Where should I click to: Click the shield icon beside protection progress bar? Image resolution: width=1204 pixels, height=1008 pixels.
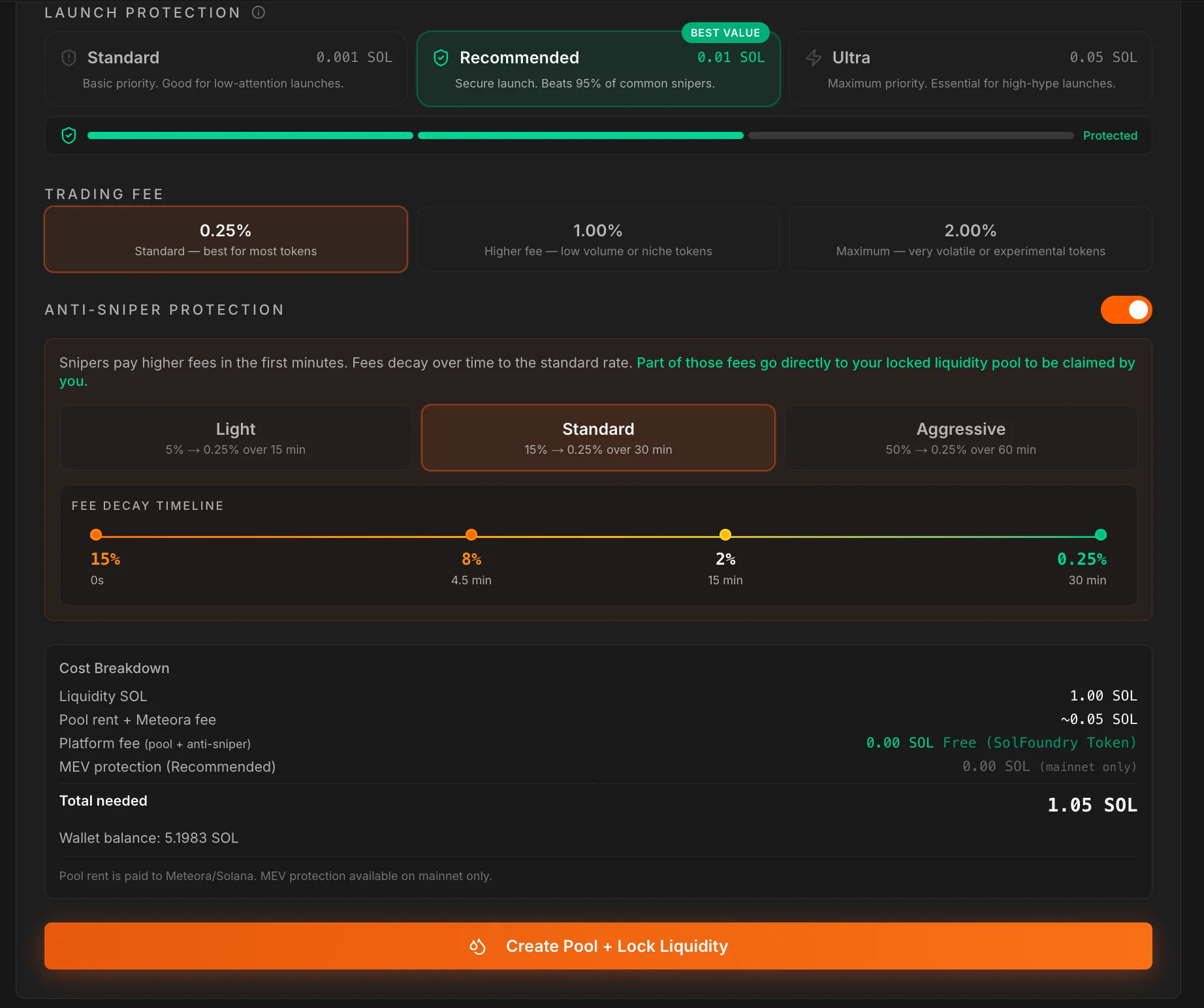(x=69, y=136)
